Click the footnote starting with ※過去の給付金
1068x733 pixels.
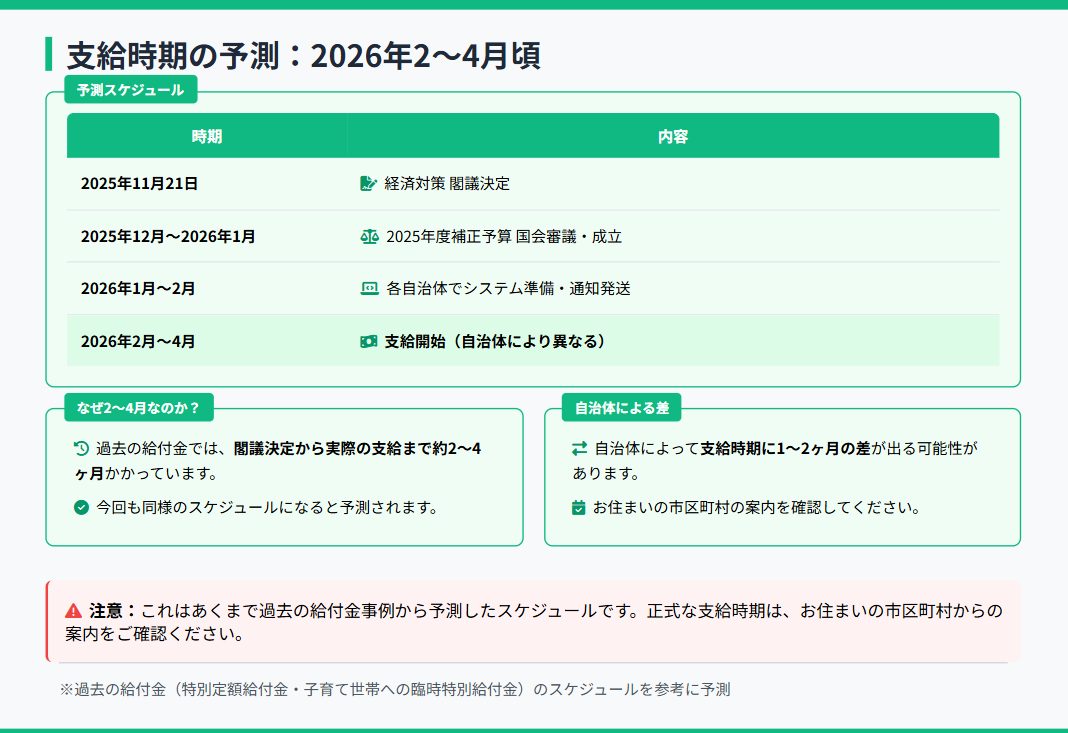pos(395,689)
